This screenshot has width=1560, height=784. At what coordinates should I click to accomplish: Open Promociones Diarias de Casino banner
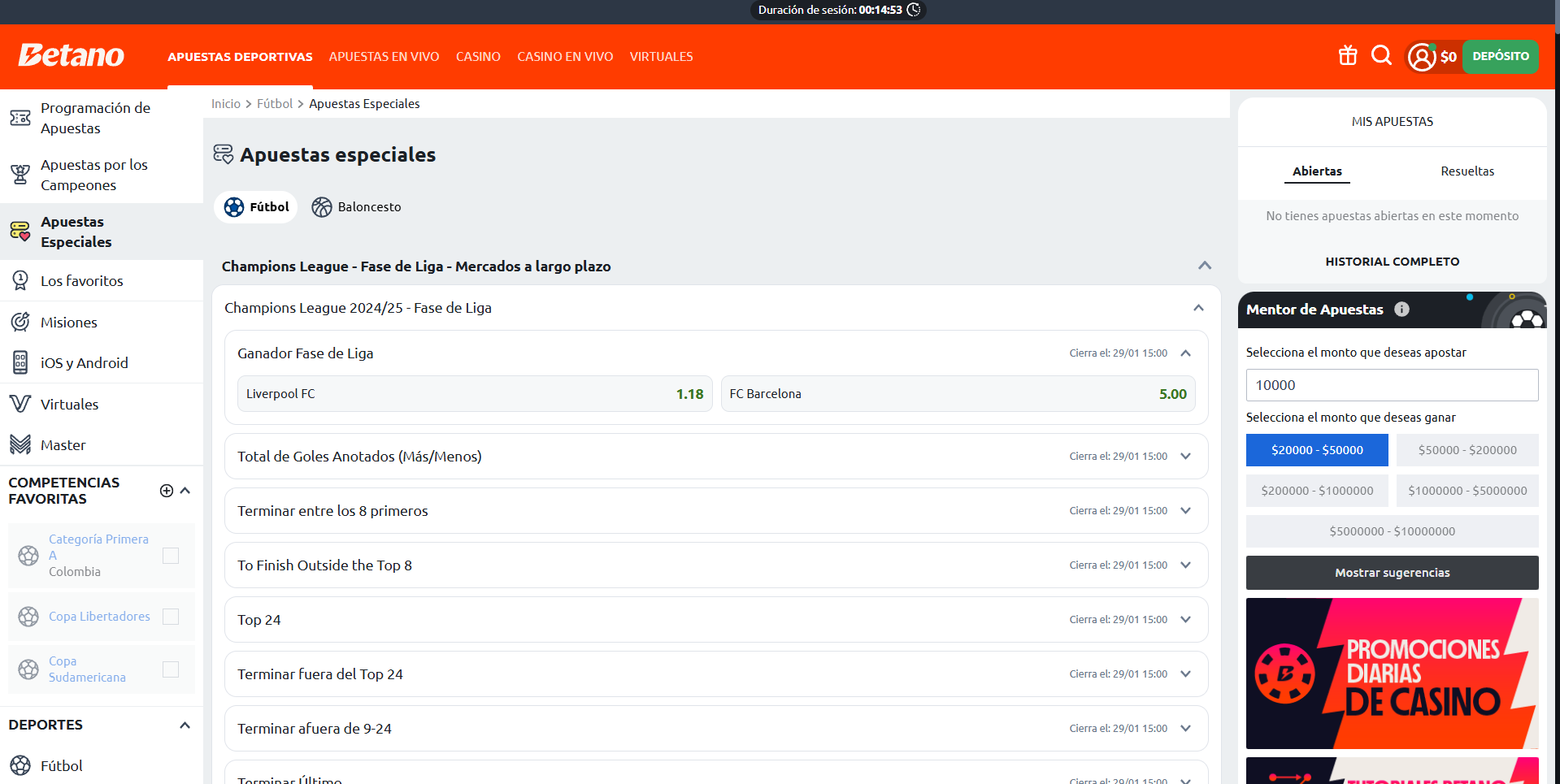click(1393, 674)
